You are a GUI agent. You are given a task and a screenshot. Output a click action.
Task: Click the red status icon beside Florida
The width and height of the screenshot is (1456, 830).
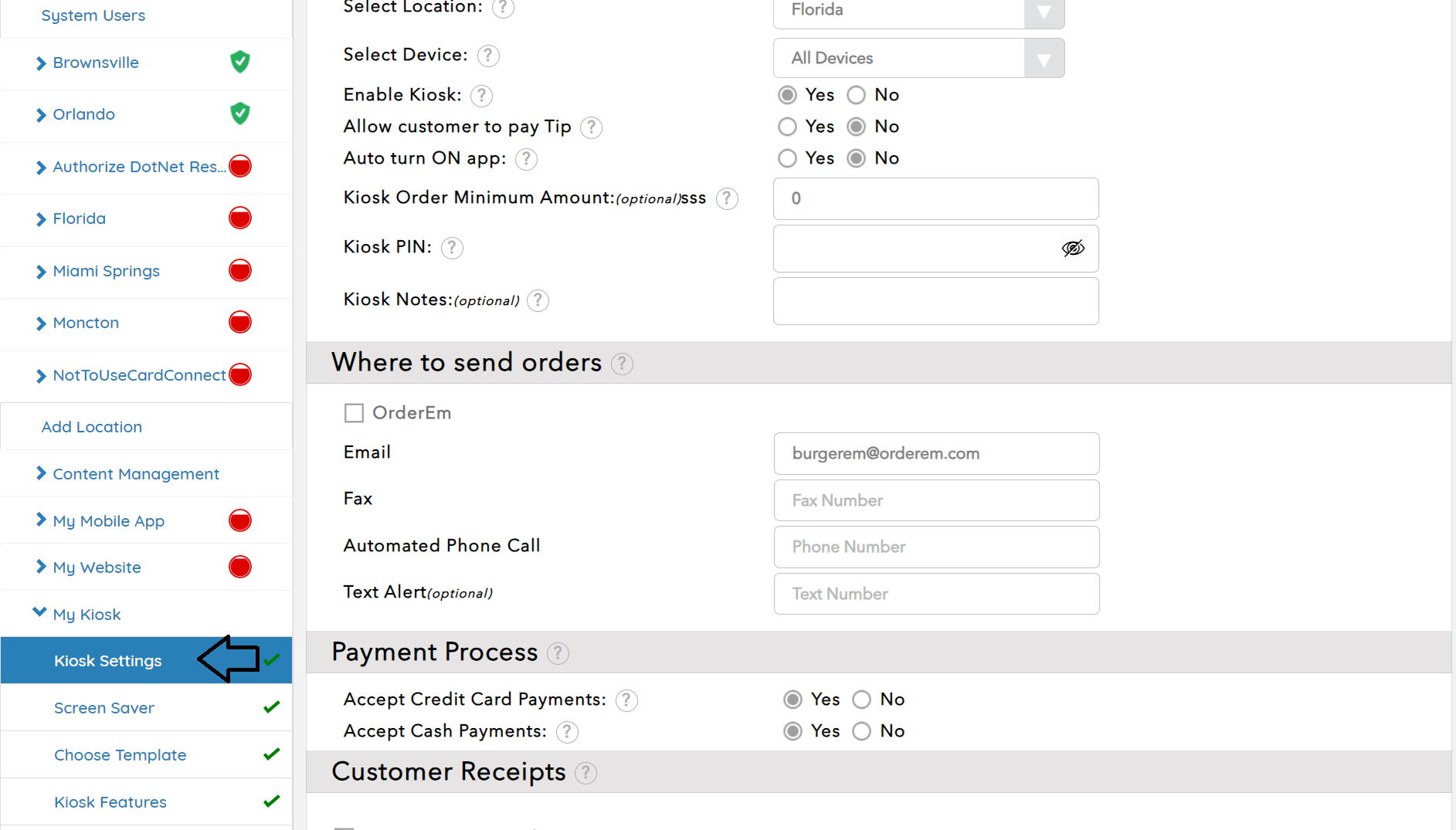[240, 219]
